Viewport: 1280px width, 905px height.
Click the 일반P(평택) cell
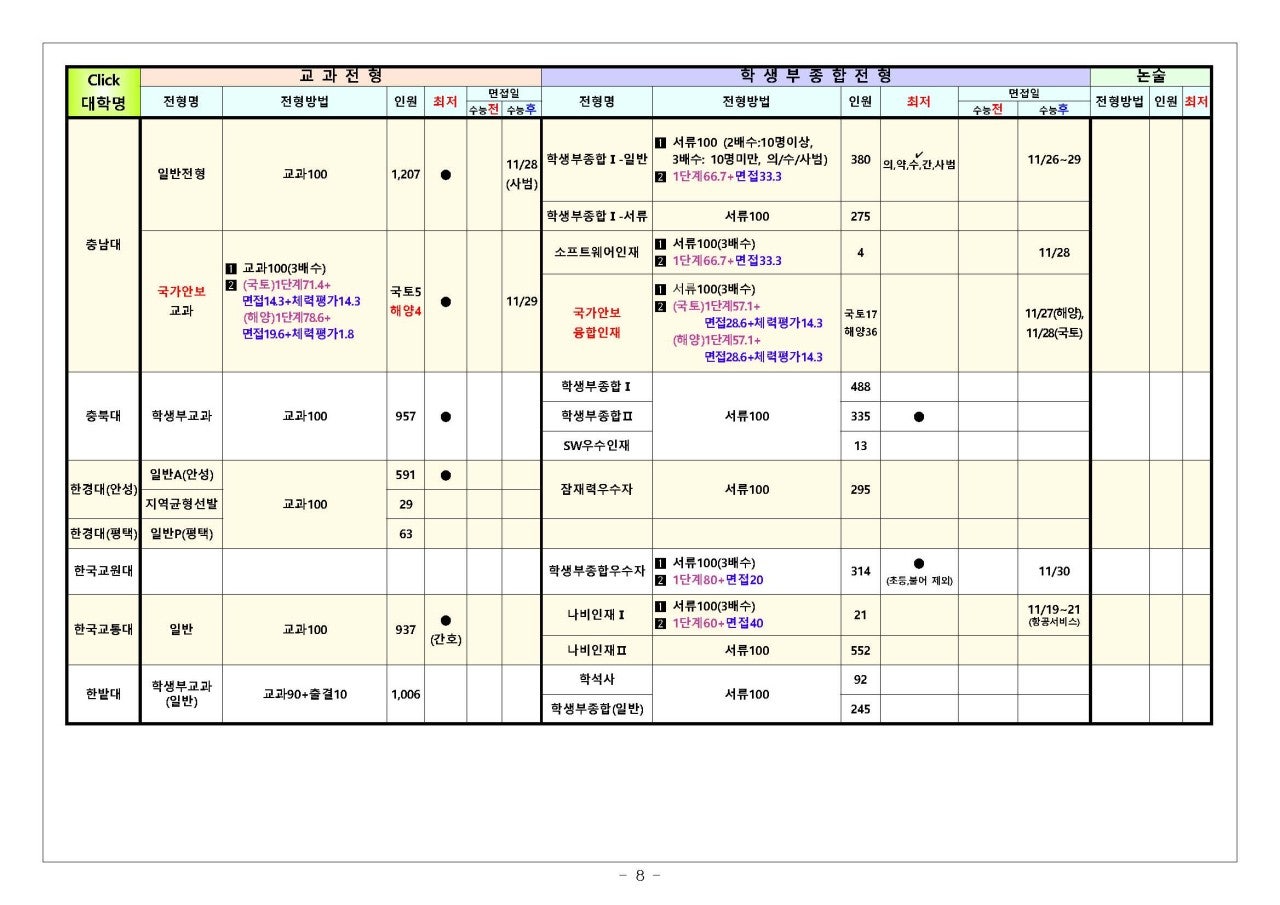coord(181,533)
